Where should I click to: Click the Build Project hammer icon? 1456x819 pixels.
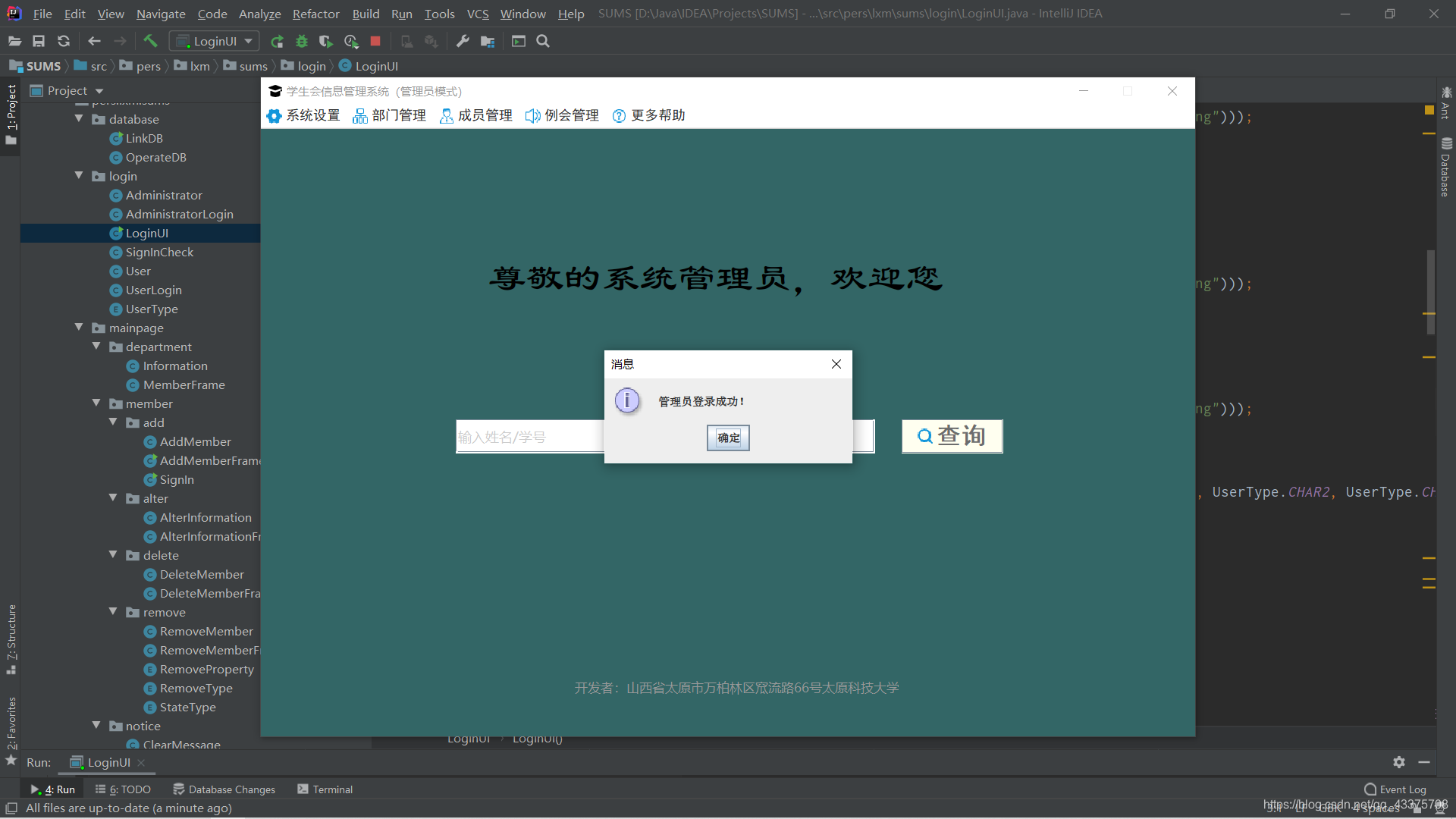pos(150,41)
